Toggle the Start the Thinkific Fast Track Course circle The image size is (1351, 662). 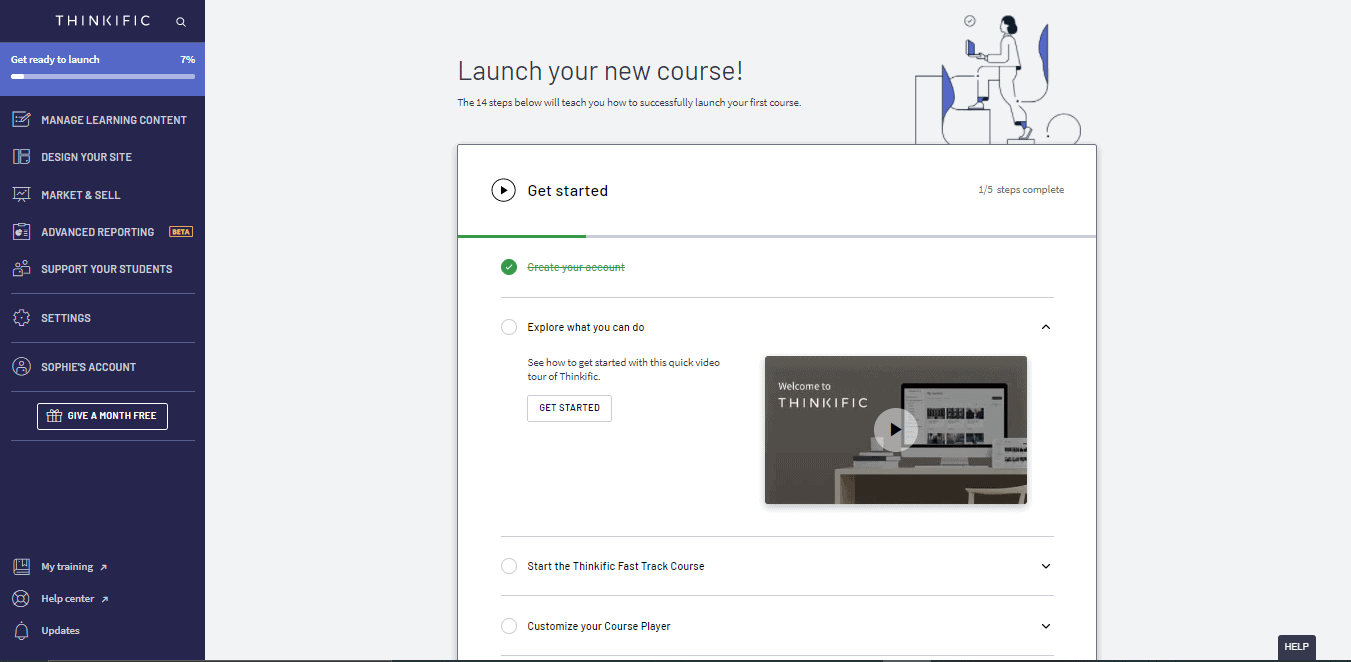click(509, 566)
